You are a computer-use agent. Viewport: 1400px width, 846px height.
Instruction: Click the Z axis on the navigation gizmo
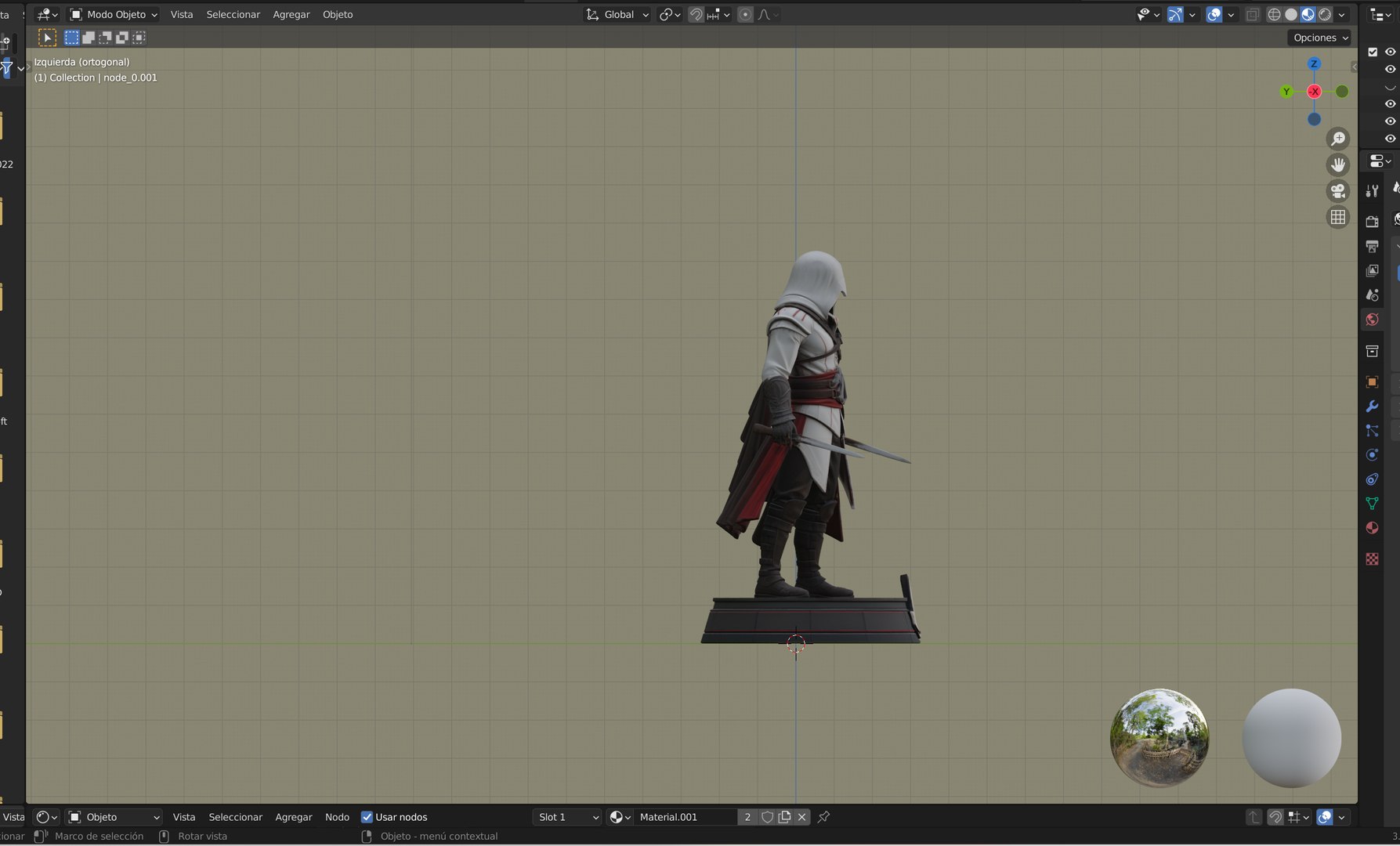(x=1314, y=63)
